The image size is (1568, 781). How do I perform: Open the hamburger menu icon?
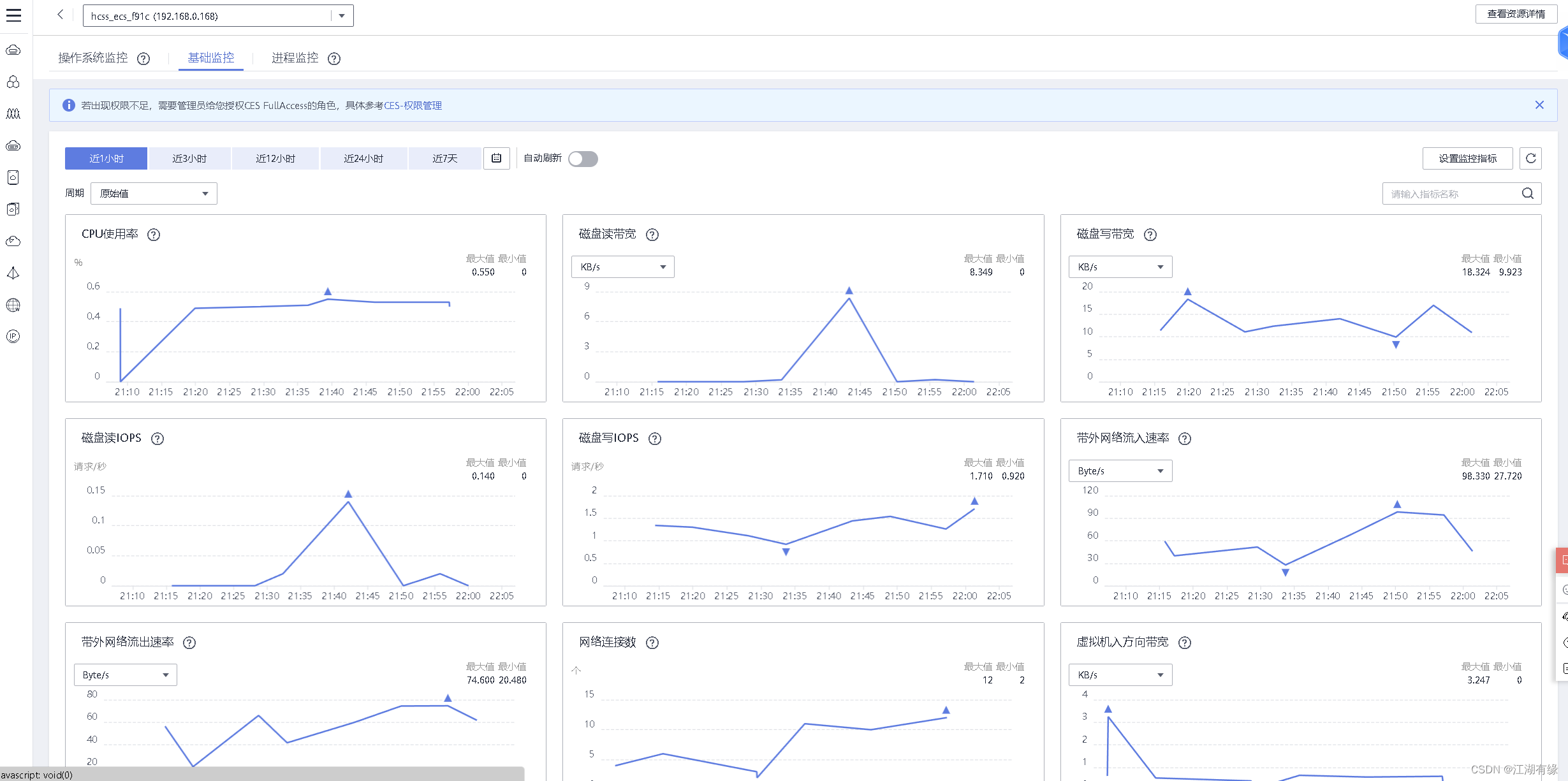coord(13,15)
